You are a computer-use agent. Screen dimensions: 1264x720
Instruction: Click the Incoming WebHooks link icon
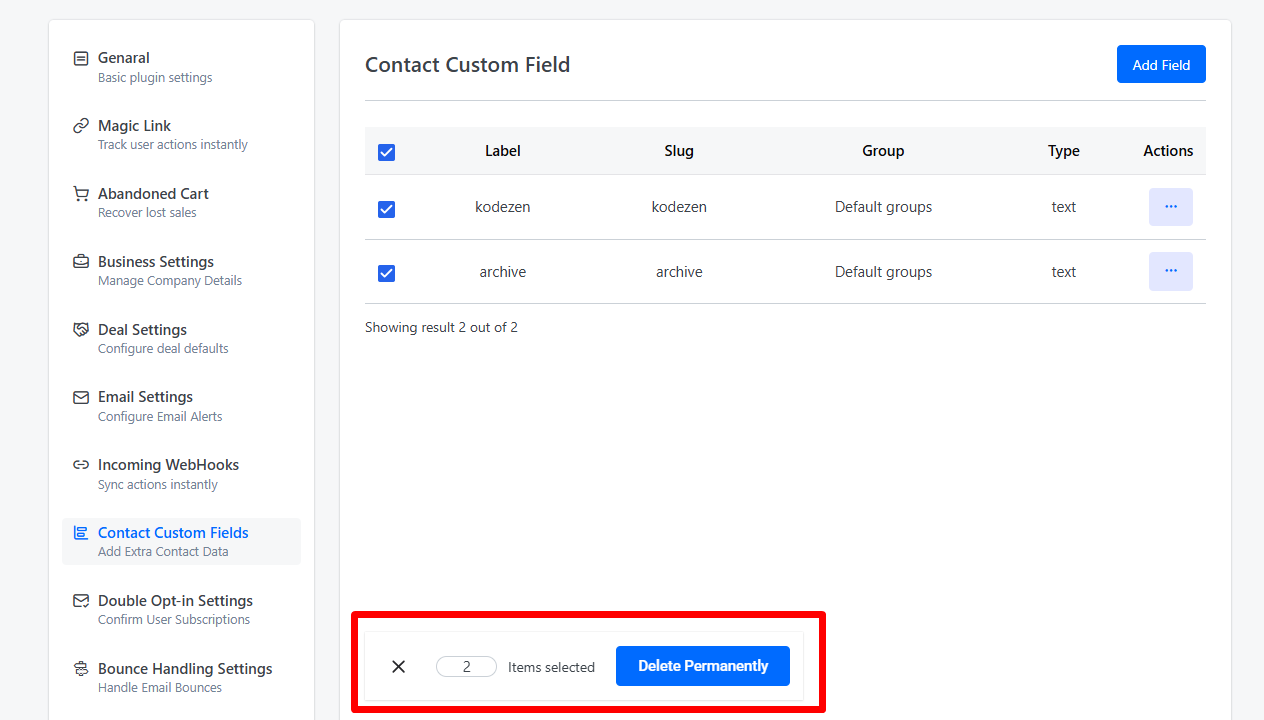(x=81, y=465)
